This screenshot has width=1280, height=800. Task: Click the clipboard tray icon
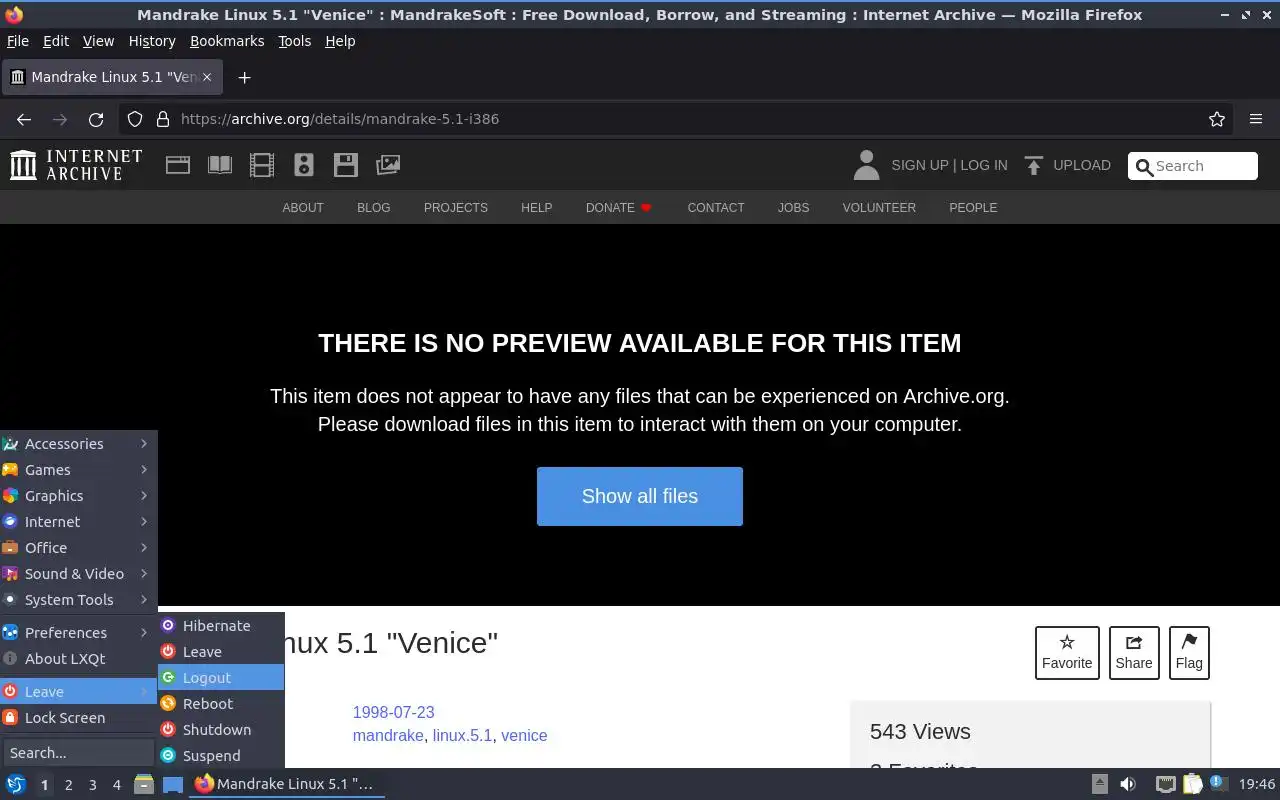click(1193, 784)
